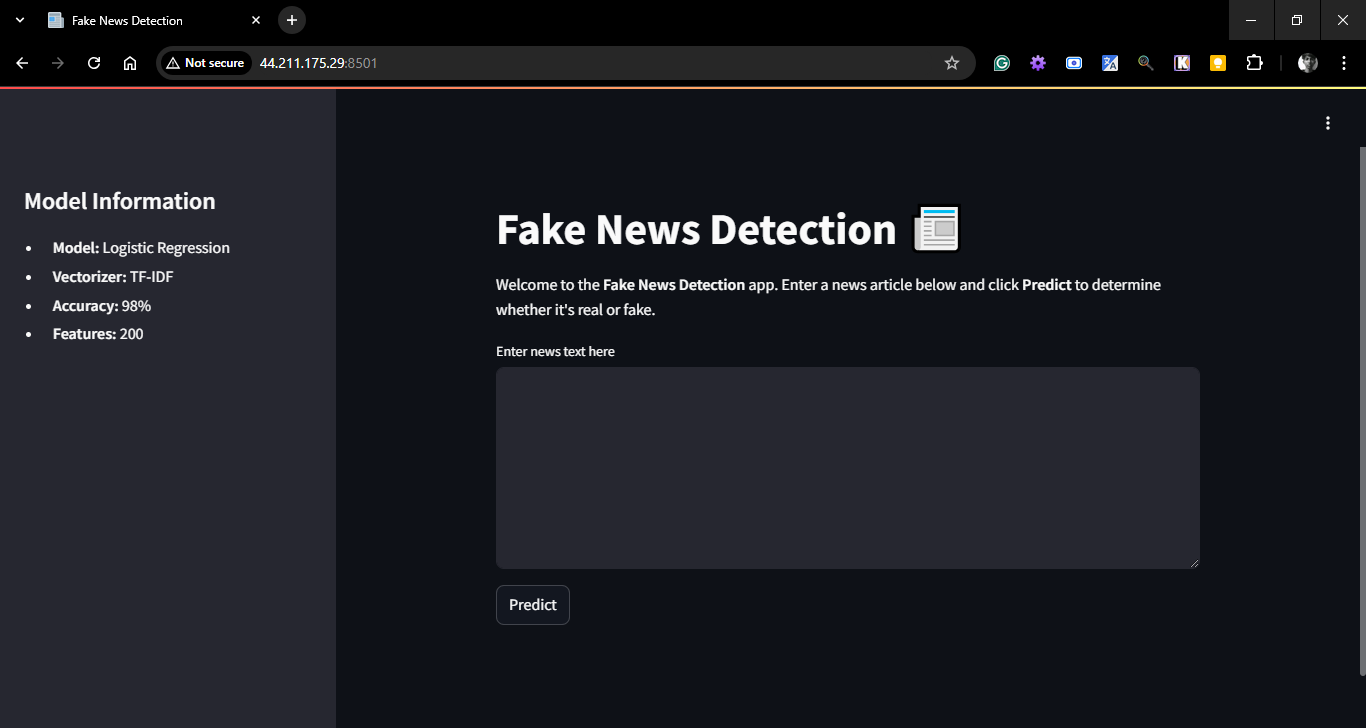
Task: Bookmark this page with the star icon
Action: click(x=951, y=63)
